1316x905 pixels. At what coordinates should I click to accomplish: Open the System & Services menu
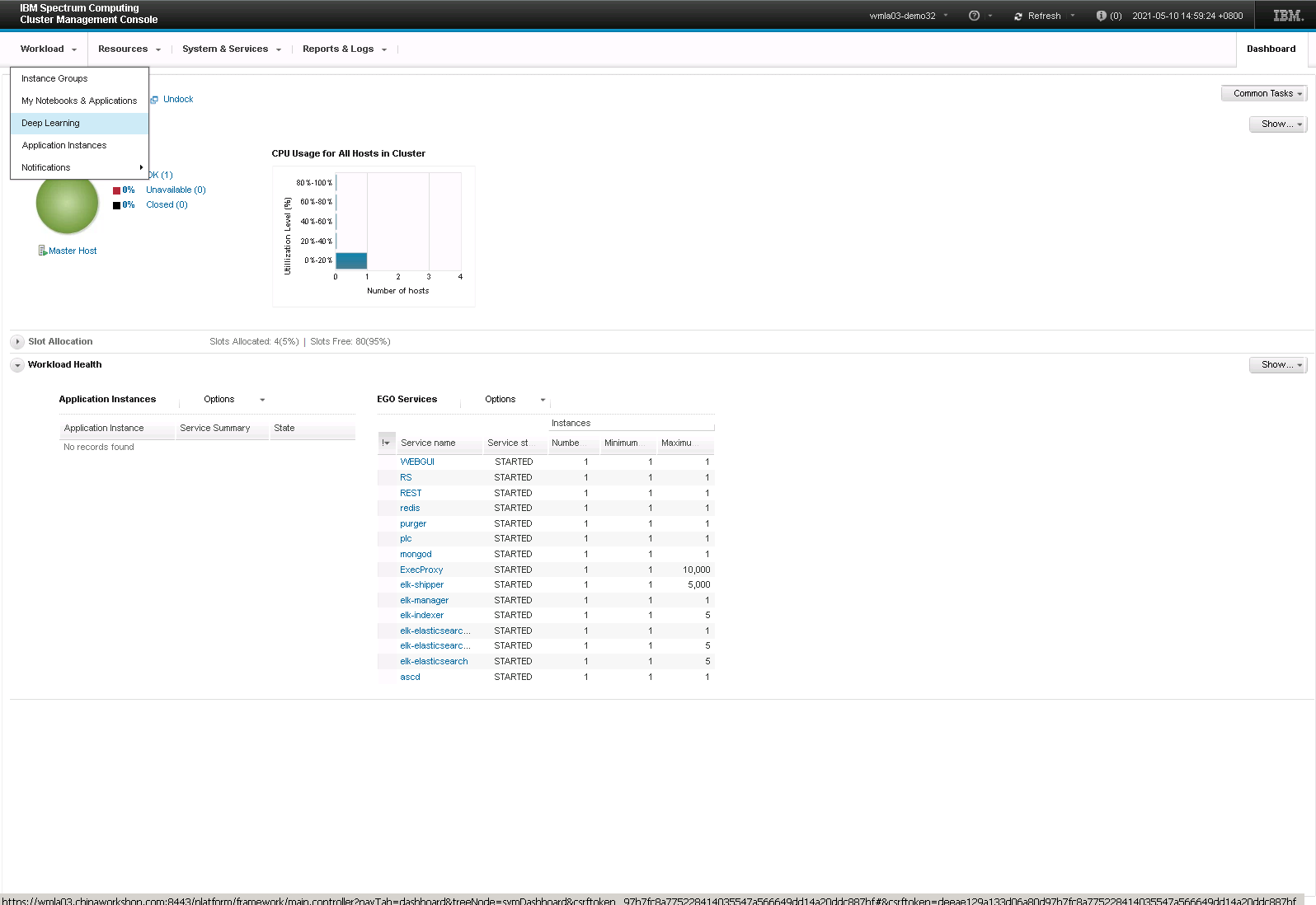pyautogui.click(x=232, y=49)
